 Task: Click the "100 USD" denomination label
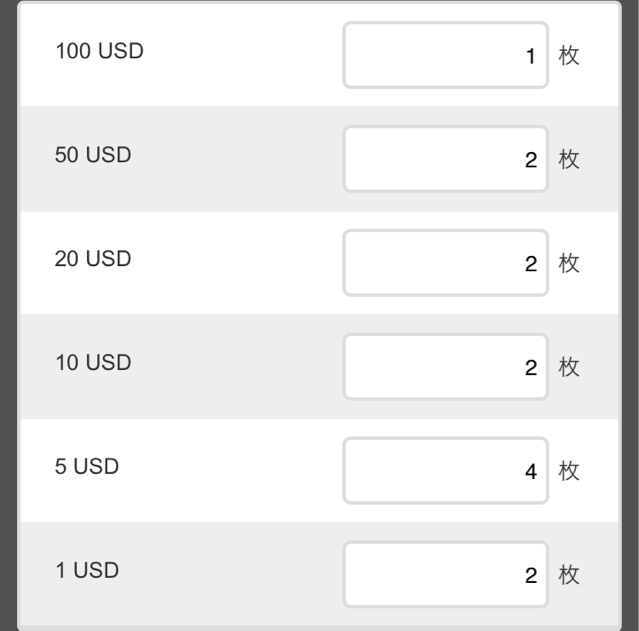point(99,51)
